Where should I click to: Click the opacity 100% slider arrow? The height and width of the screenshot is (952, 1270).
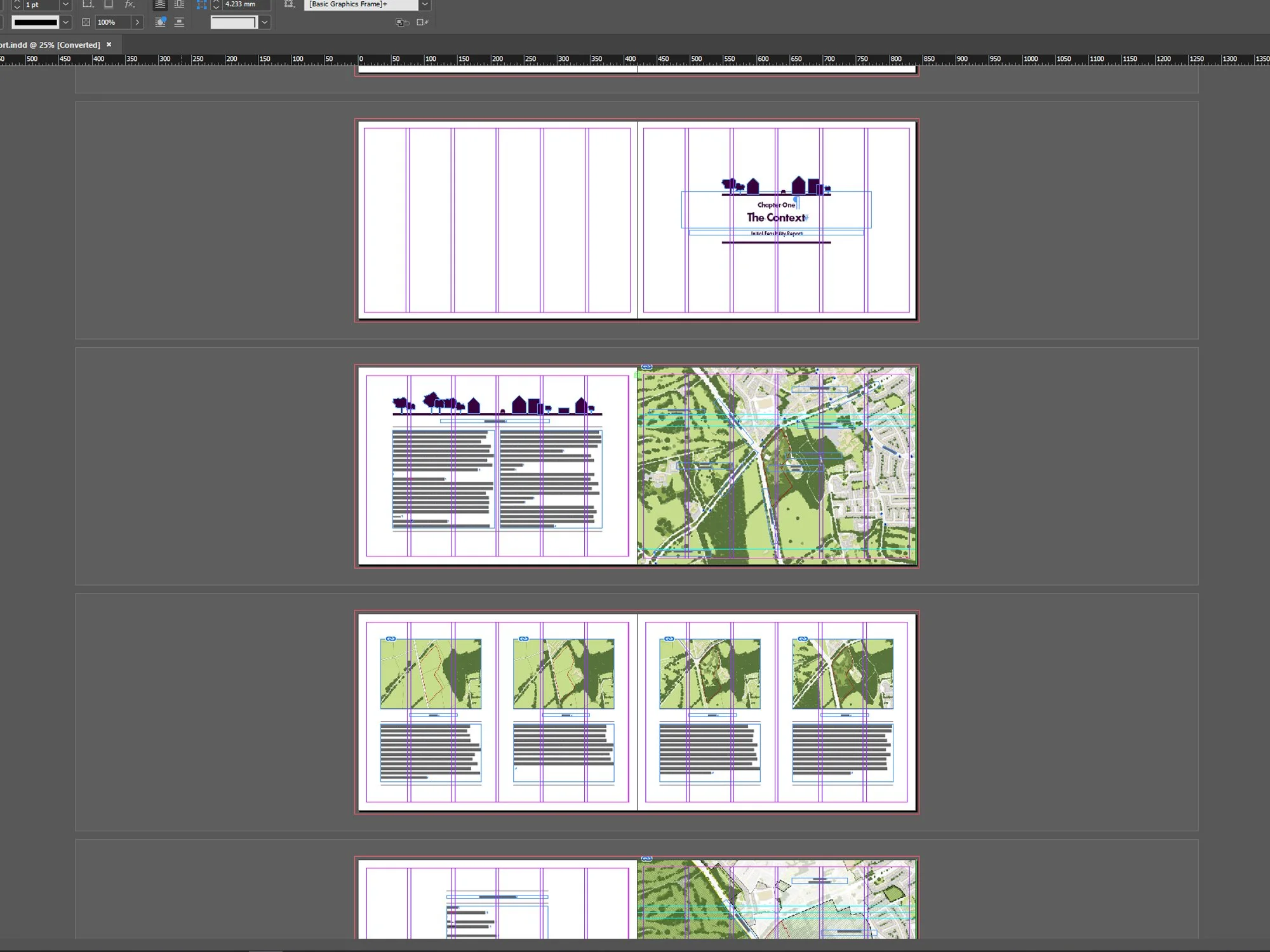(x=137, y=22)
